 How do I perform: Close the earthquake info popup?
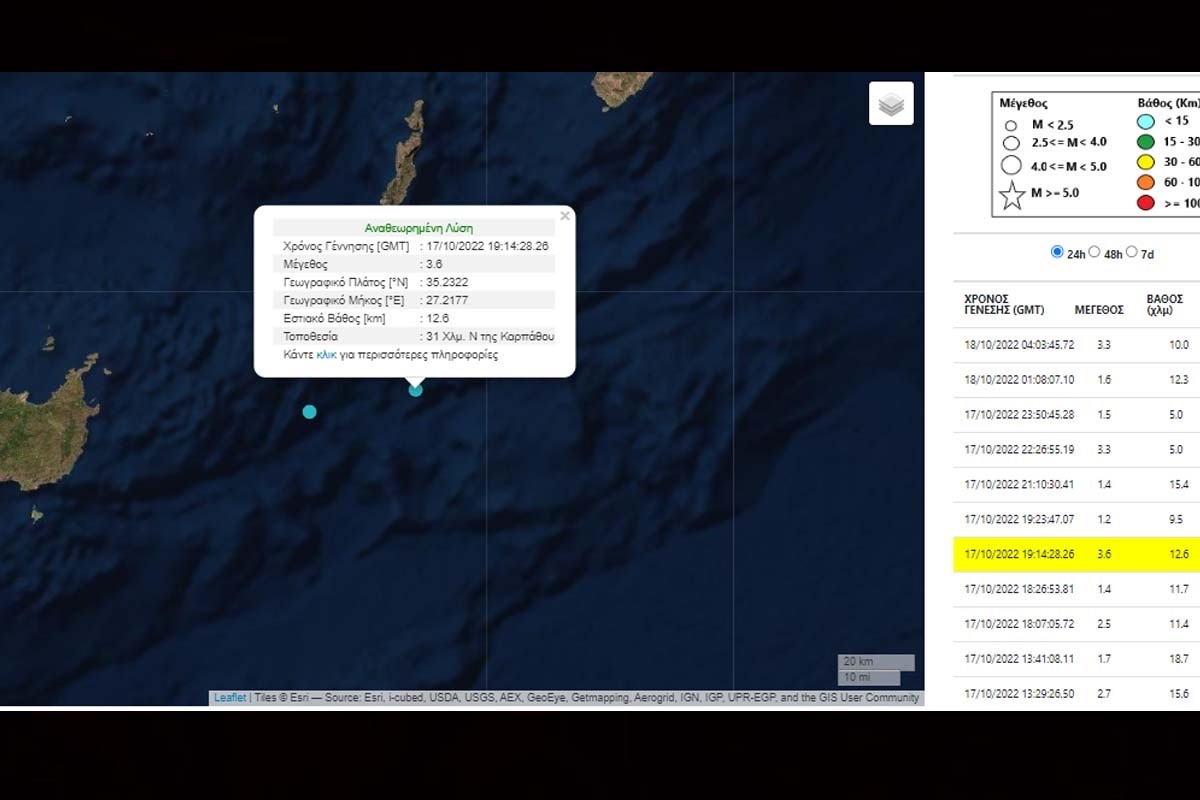point(565,216)
